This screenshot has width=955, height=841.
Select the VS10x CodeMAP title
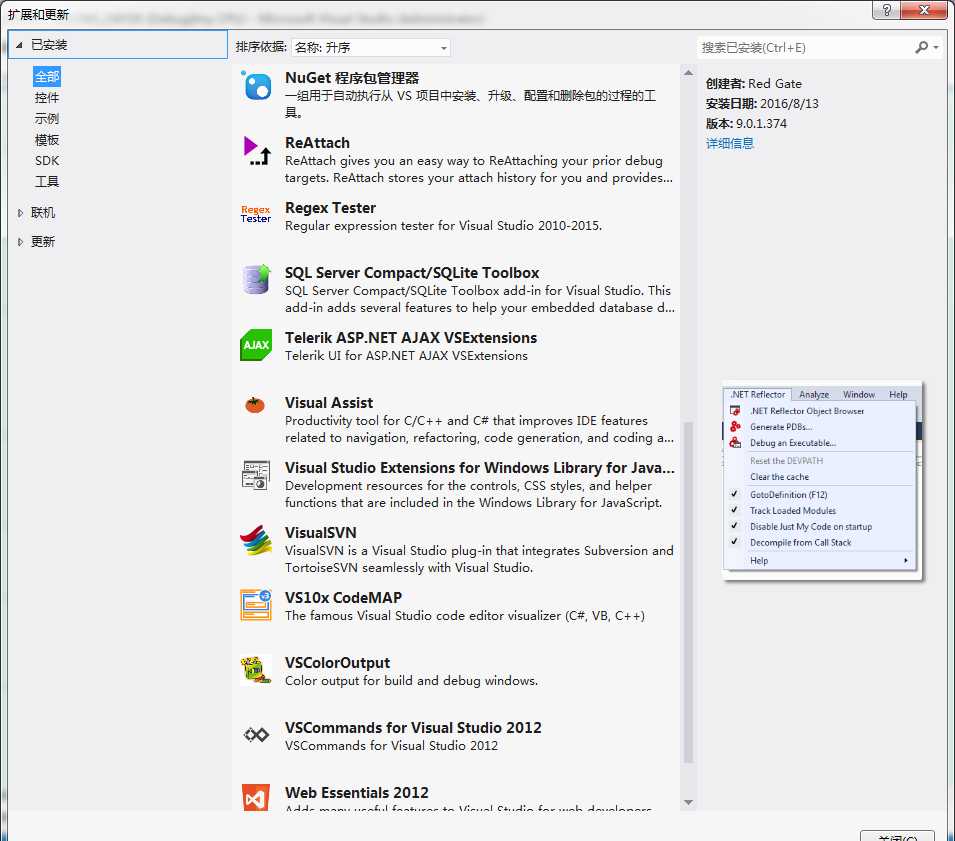[344, 597]
